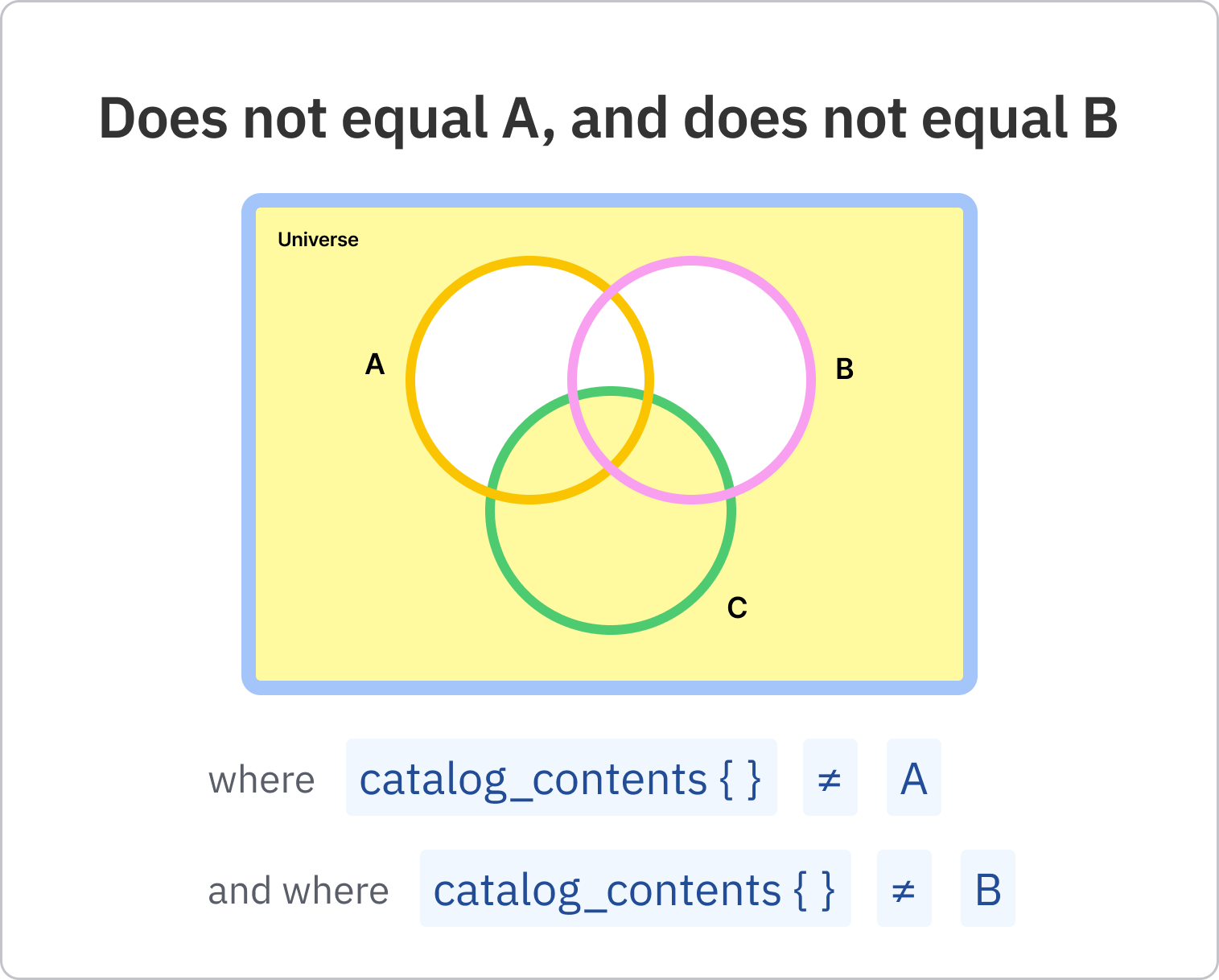Click the "and where" clause label
The width and height of the screenshot is (1219, 980).
click(299, 891)
